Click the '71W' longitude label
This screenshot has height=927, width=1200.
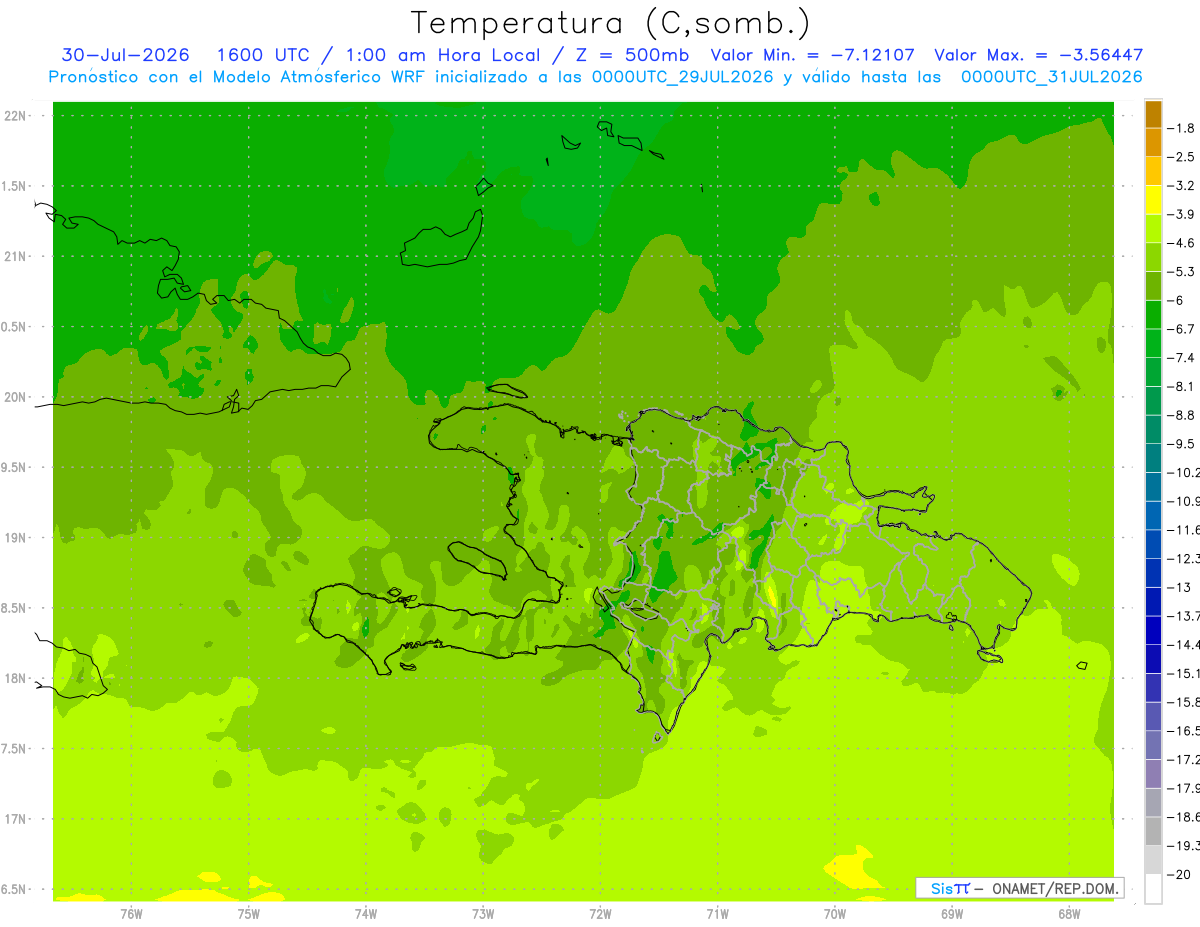point(717,914)
